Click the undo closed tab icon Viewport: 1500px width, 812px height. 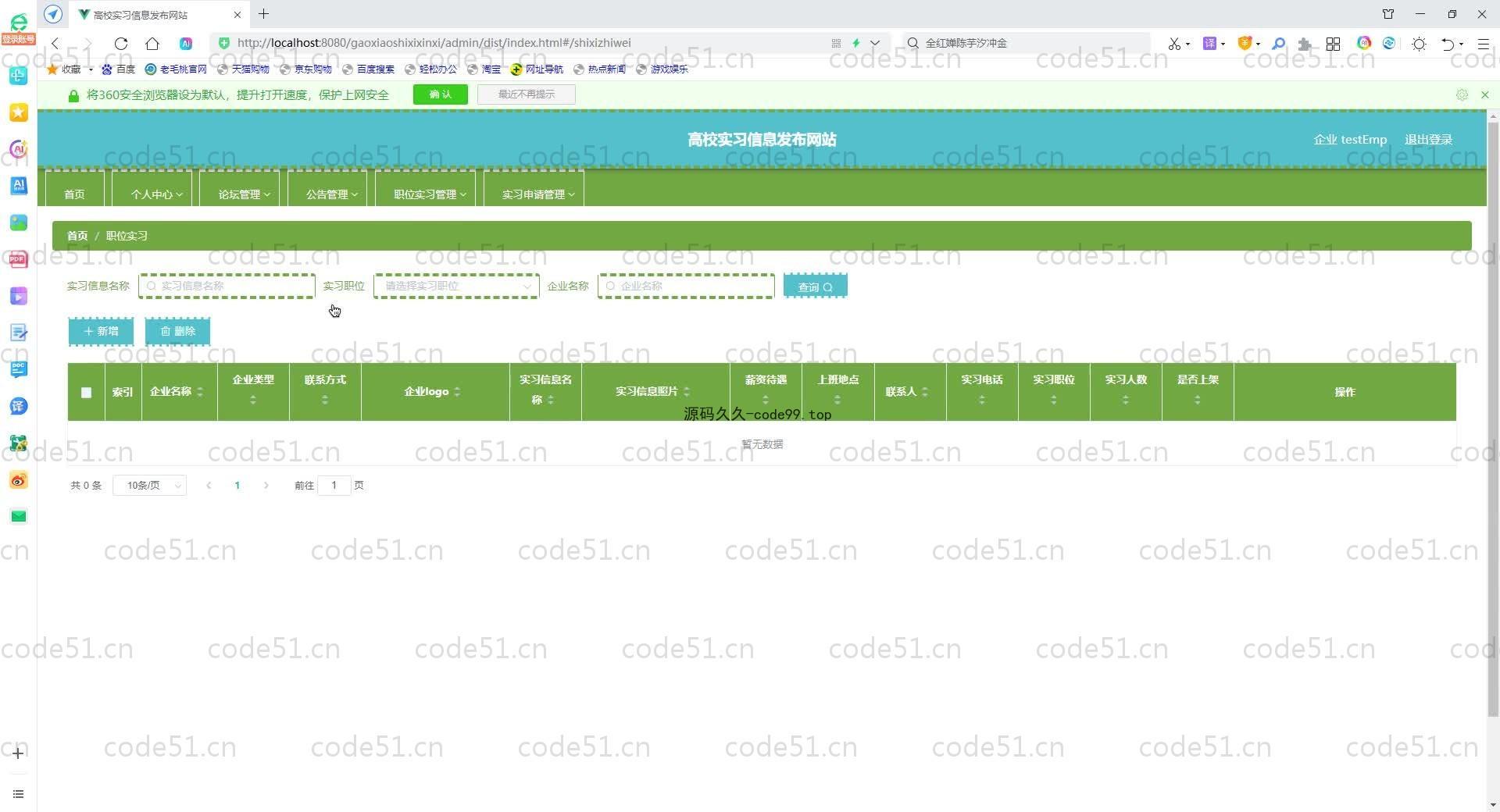1448,44
